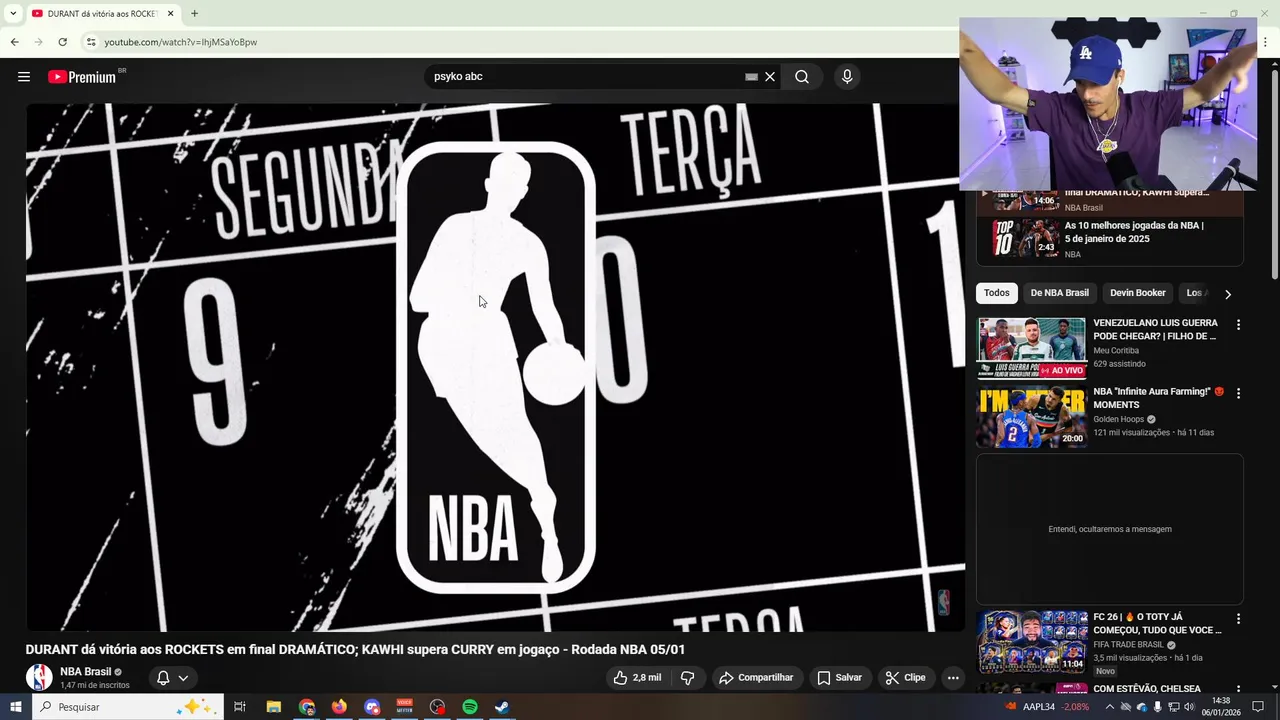Start voice search with microphone icon
This screenshot has width=1280, height=720.
pos(847,77)
